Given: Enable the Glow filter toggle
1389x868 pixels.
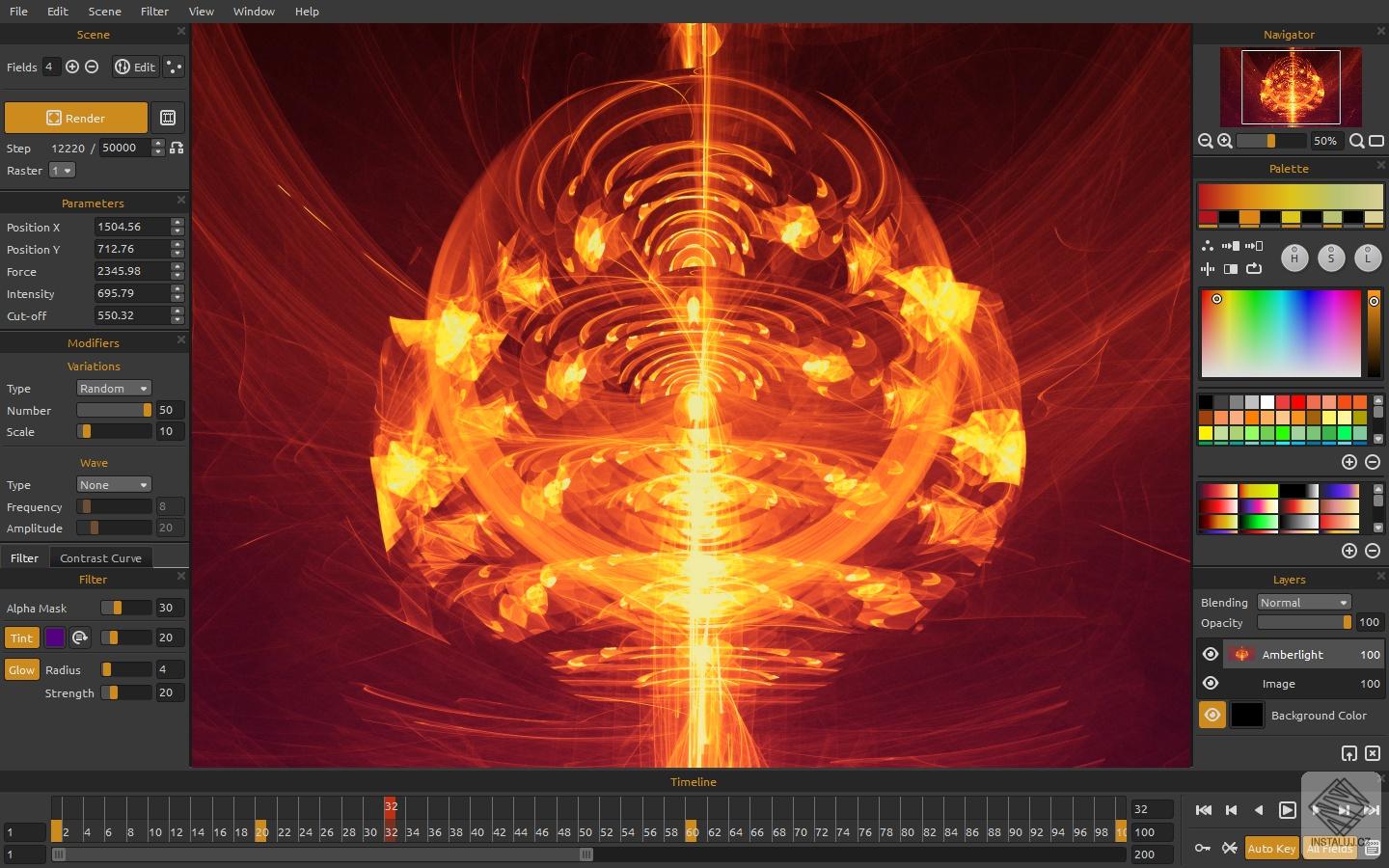Looking at the screenshot, I should (x=21, y=669).
